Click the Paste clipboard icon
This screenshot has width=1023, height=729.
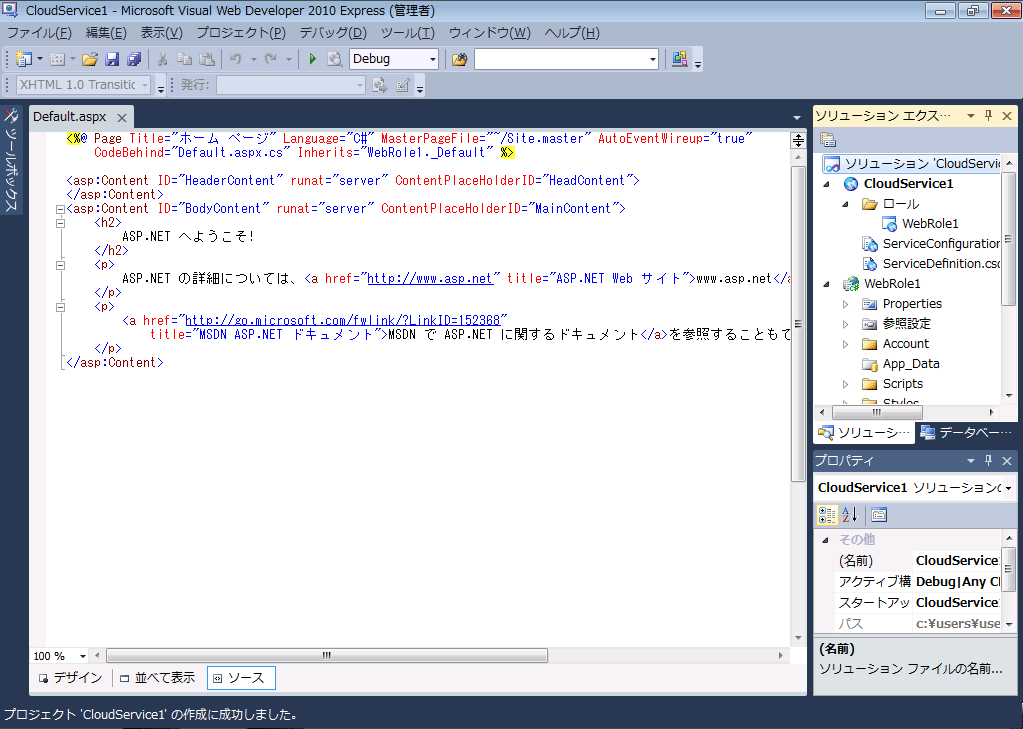click(207, 59)
